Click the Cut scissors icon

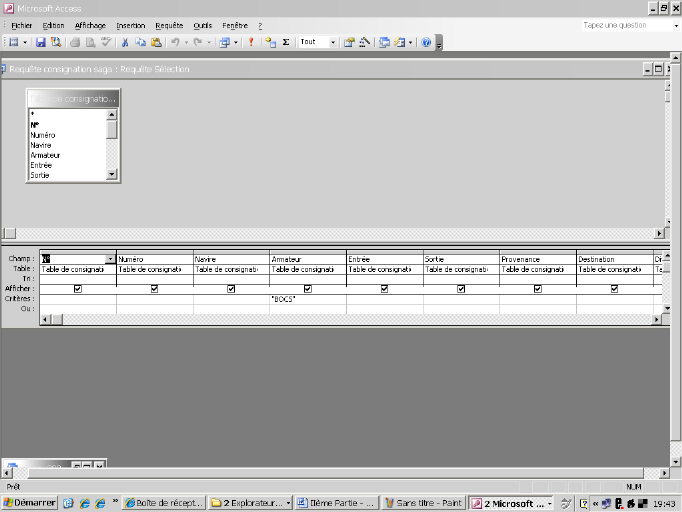coord(125,43)
